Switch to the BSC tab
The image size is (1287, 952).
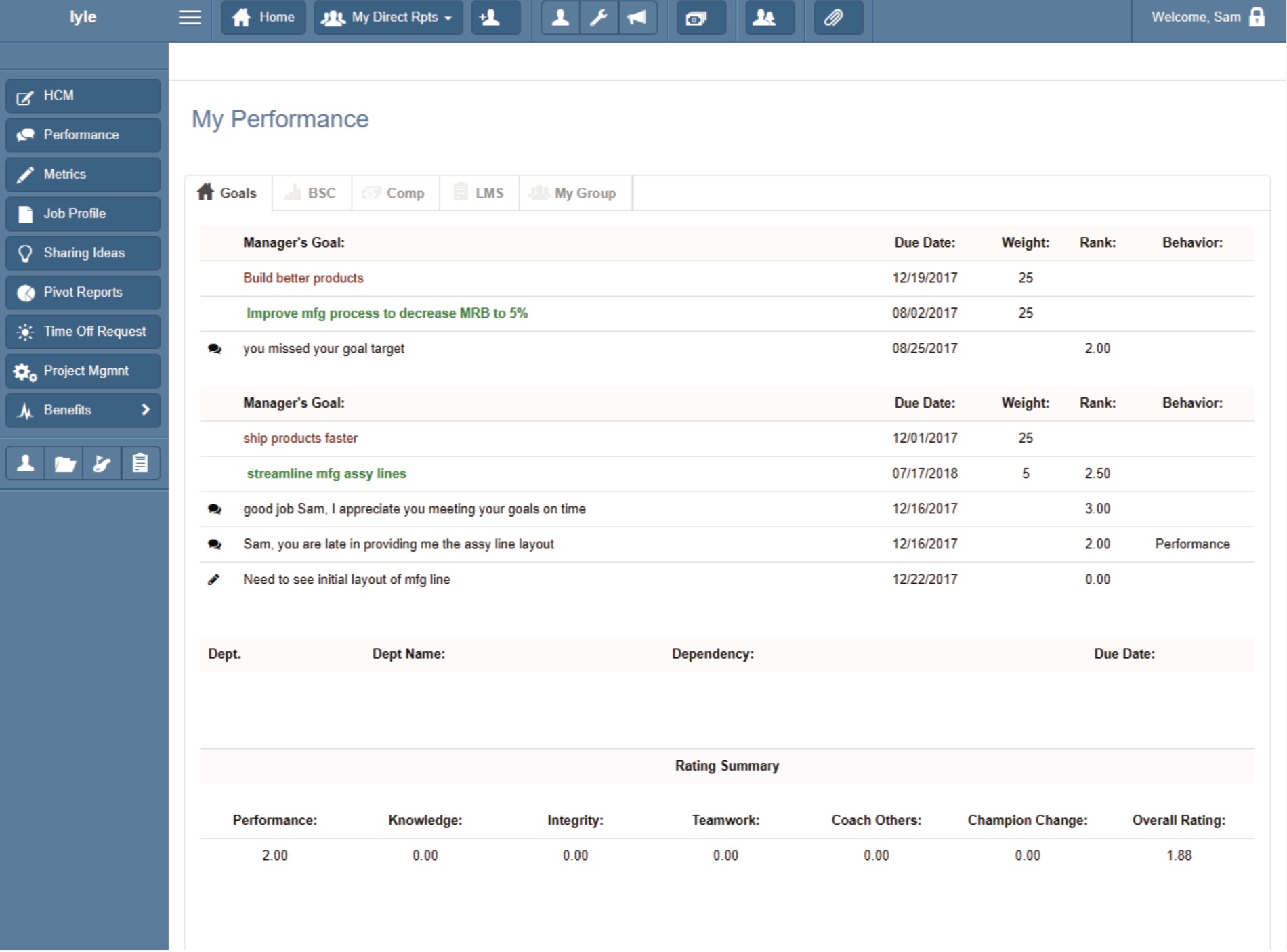point(312,193)
